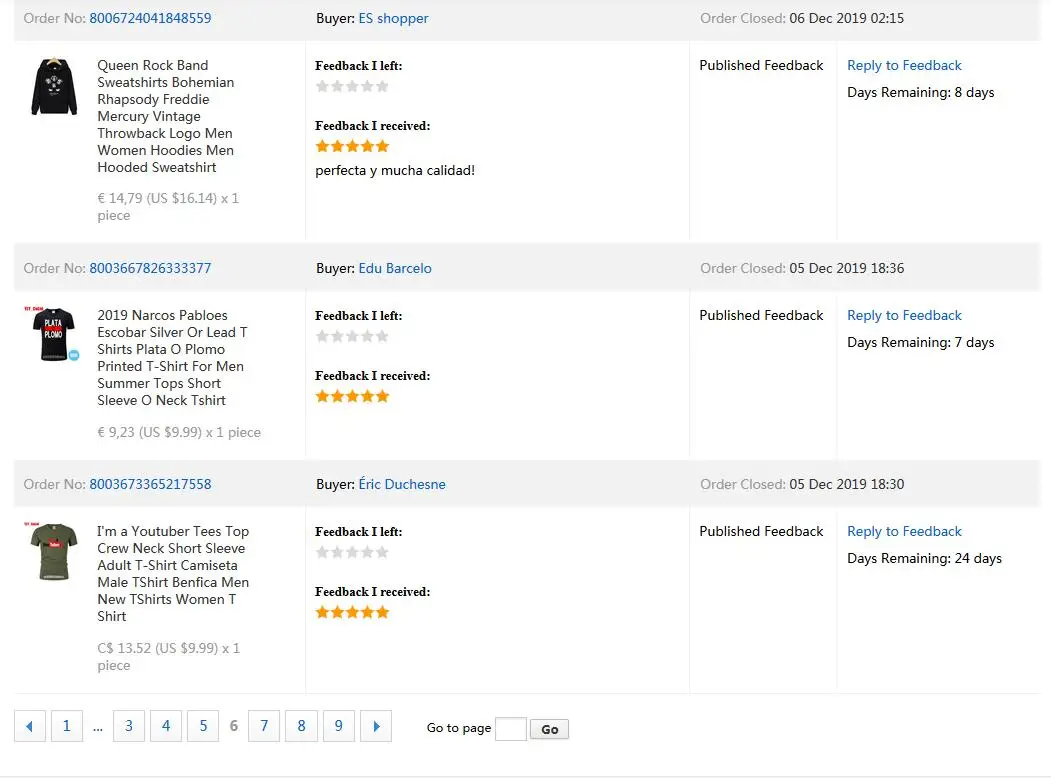The width and height of the screenshot is (1051, 778).
Task: Open the Plata O Plomo shirt thumbnail
Action: point(54,334)
